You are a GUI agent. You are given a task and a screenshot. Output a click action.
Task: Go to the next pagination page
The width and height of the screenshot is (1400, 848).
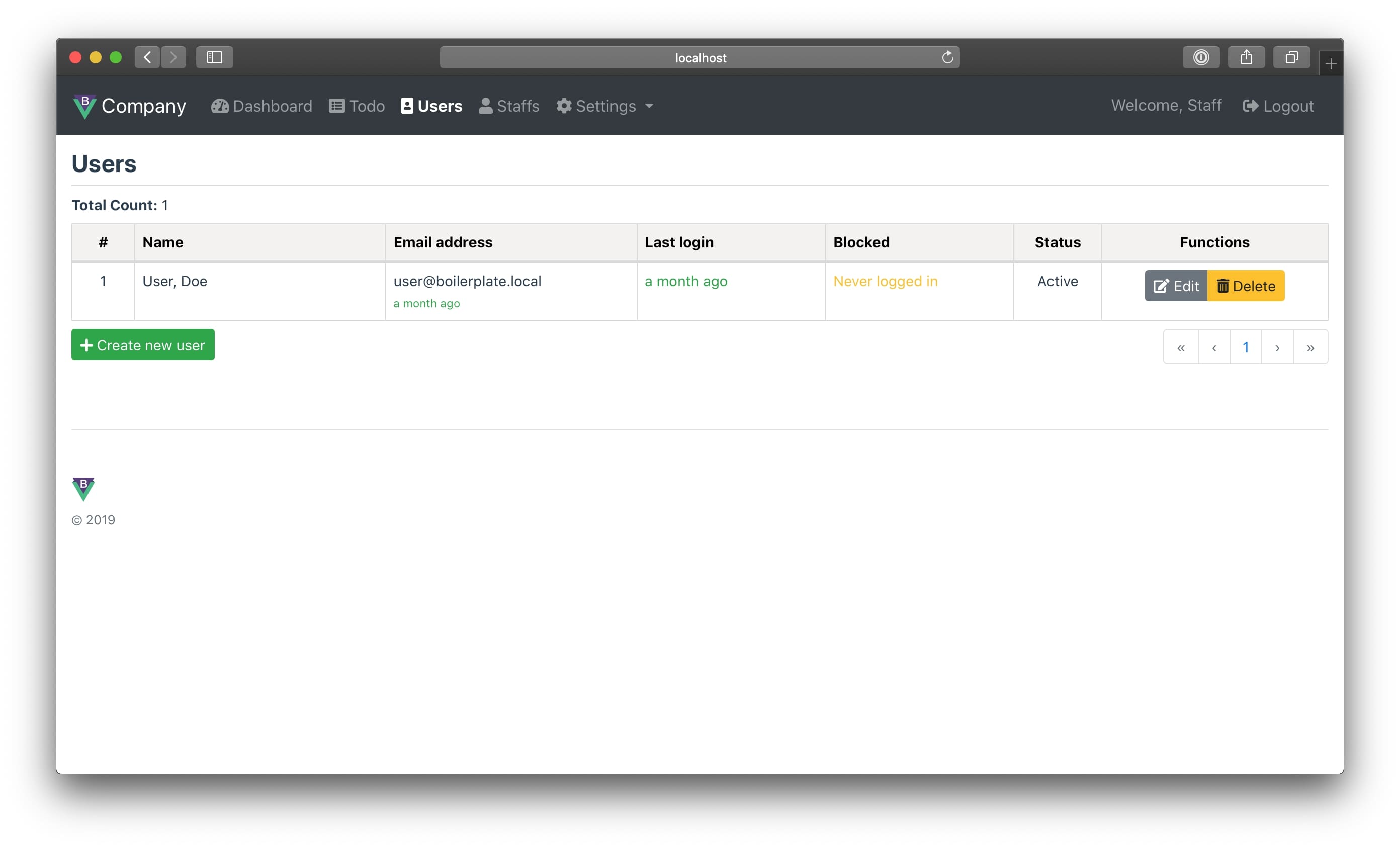[1277, 347]
